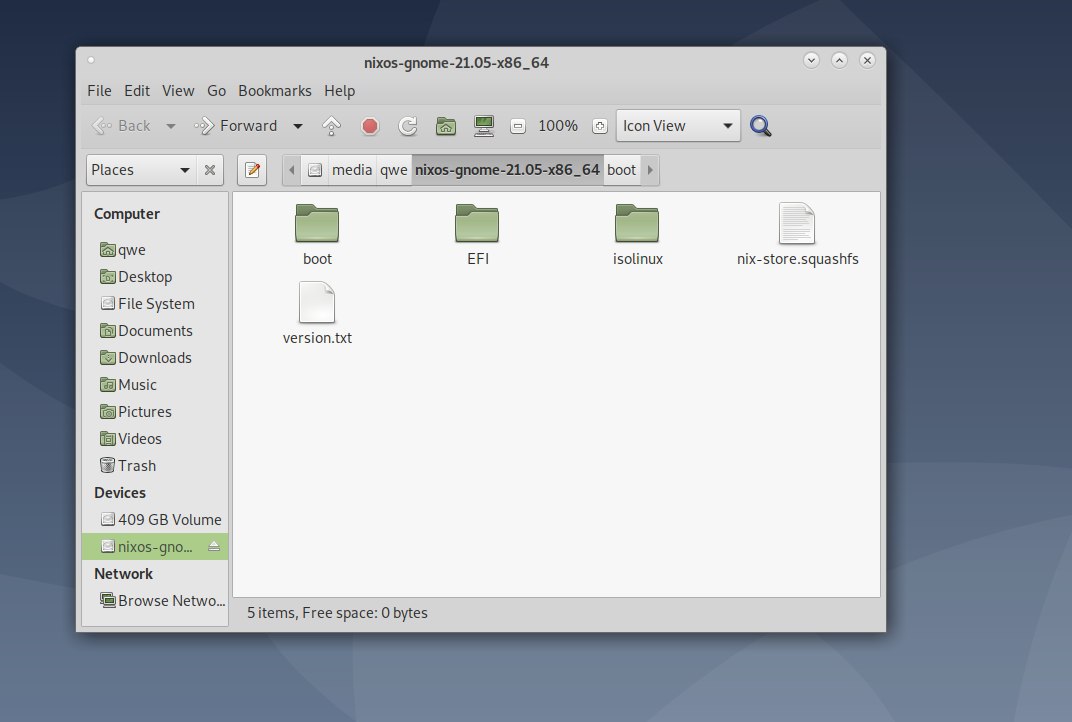
Task: Go up to the parent folder
Action: (332, 126)
